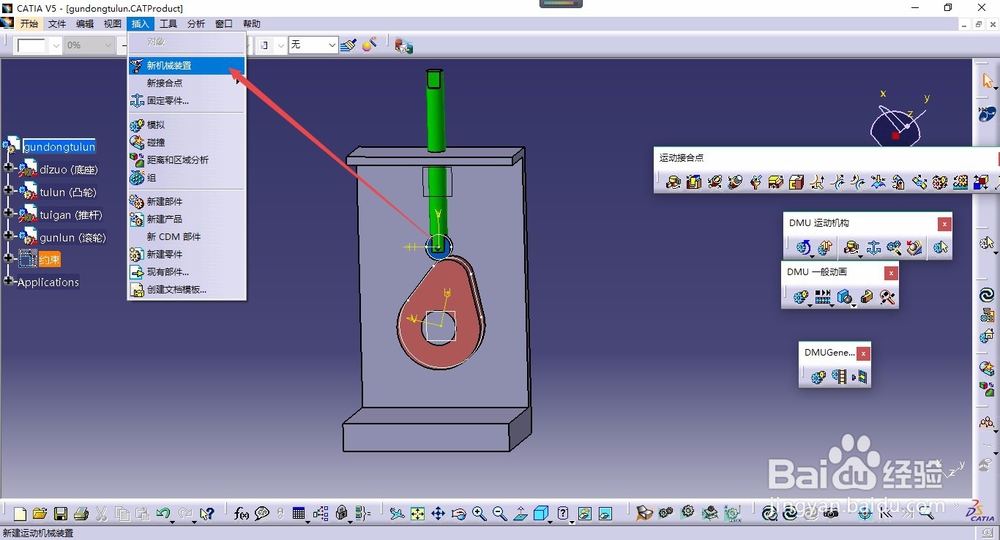The height and width of the screenshot is (540, 1000).
Task: Expand the tulun (凸轮) tree node
Action: 8,191
